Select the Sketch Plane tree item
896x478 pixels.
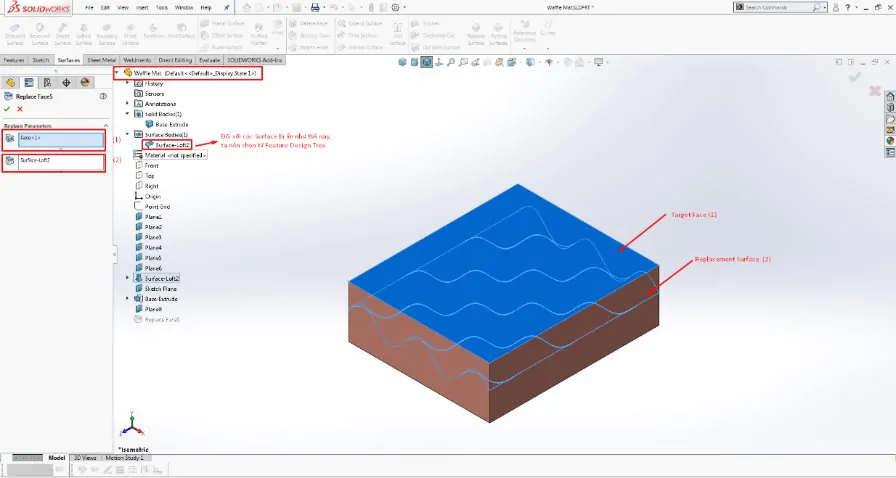point(155,289)
